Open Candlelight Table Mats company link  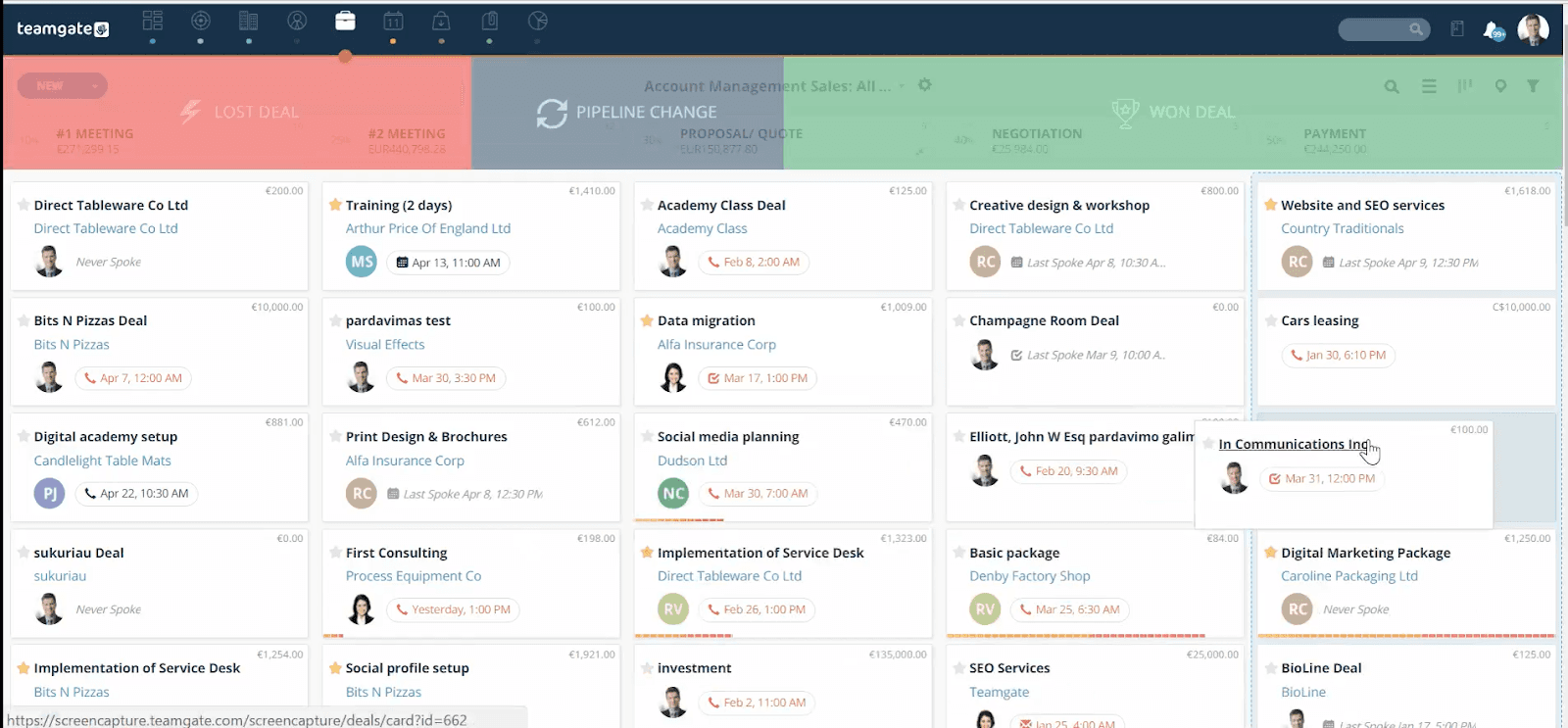102,461
